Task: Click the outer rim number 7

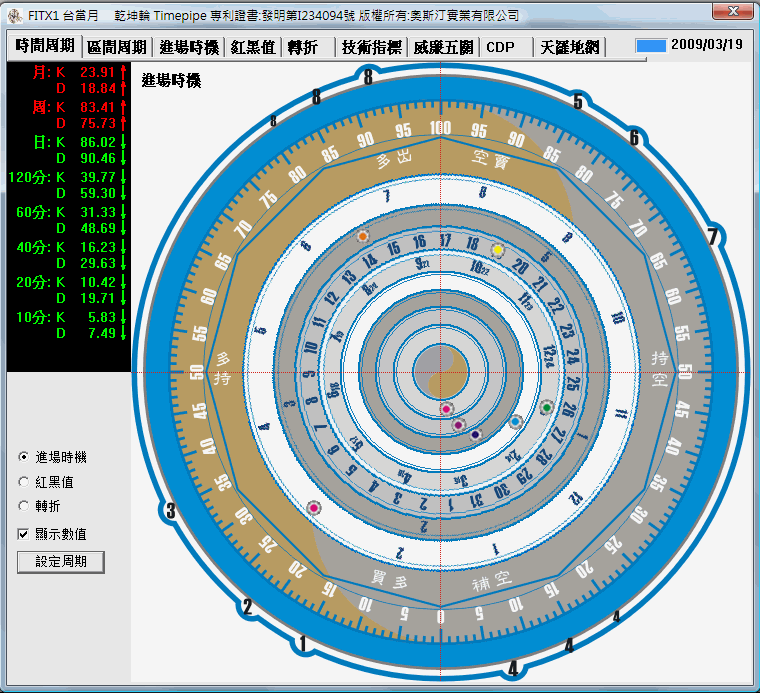Action: click(712, 237)
